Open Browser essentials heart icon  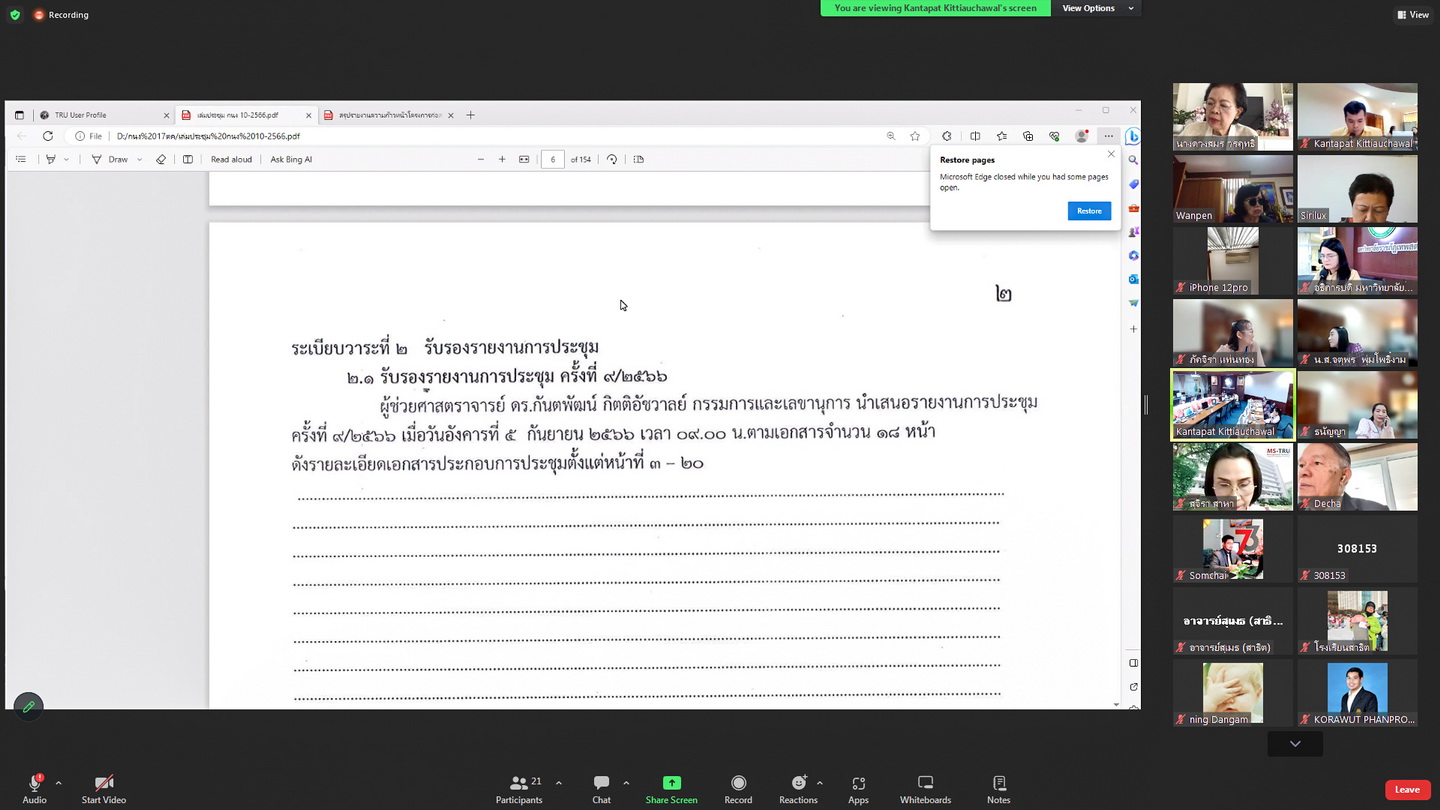click(1054, 136)
